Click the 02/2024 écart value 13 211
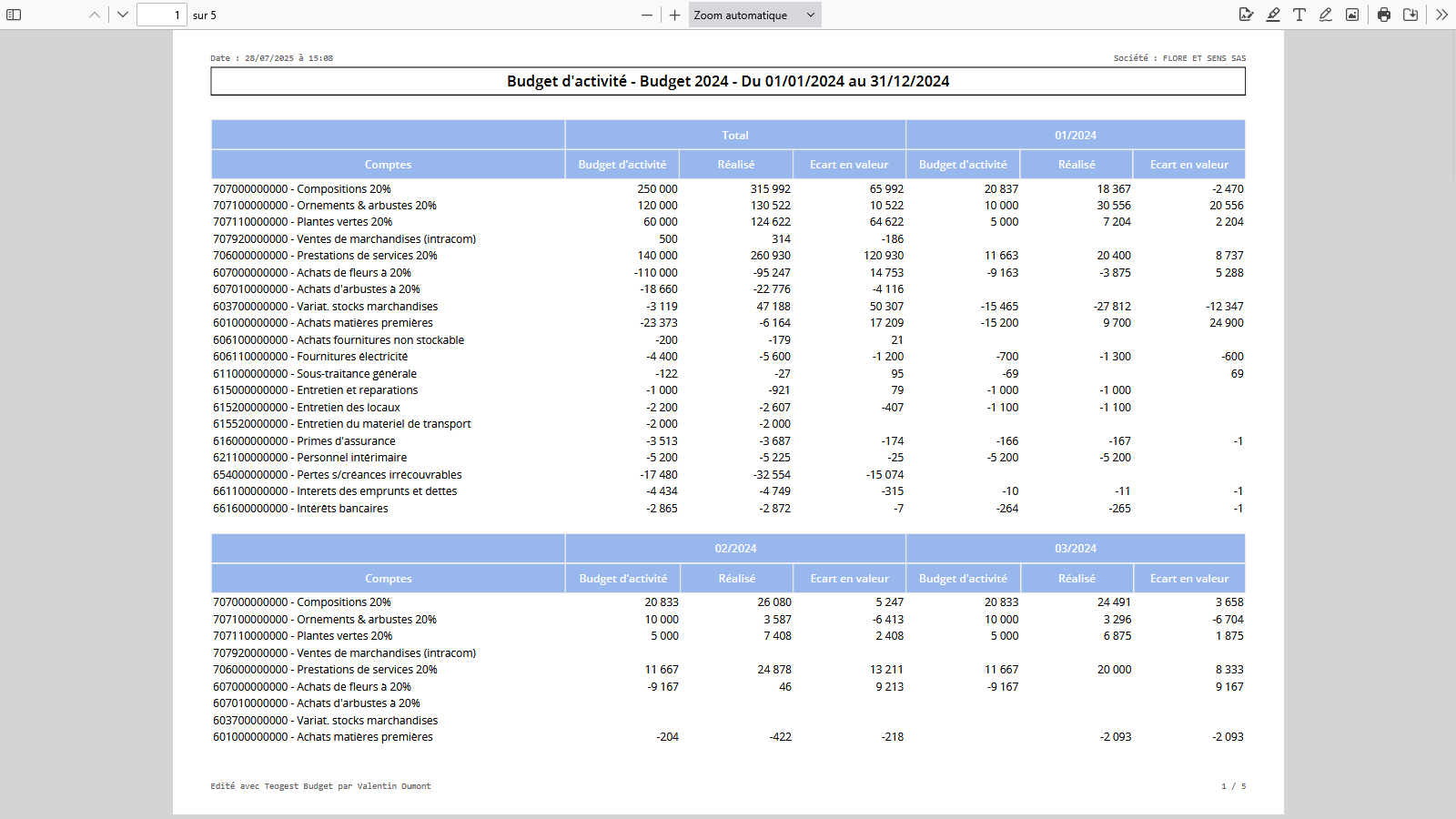1456x819 pixels. tap(886, 670)
